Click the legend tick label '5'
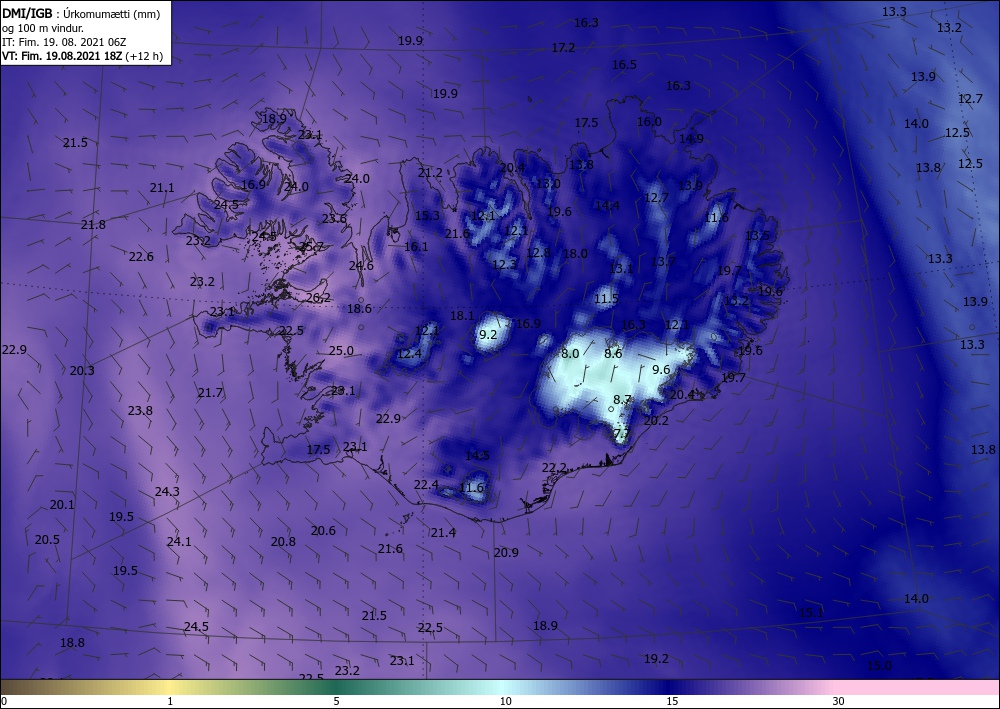The width and height of the screenshot is (1000, 709). coord(336,701)
